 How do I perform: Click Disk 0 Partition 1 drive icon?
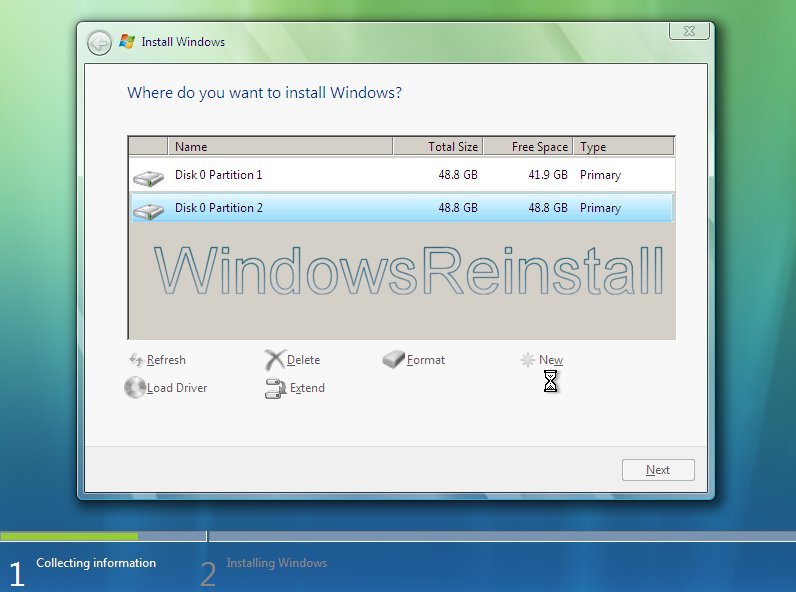[x=148, y=178]
